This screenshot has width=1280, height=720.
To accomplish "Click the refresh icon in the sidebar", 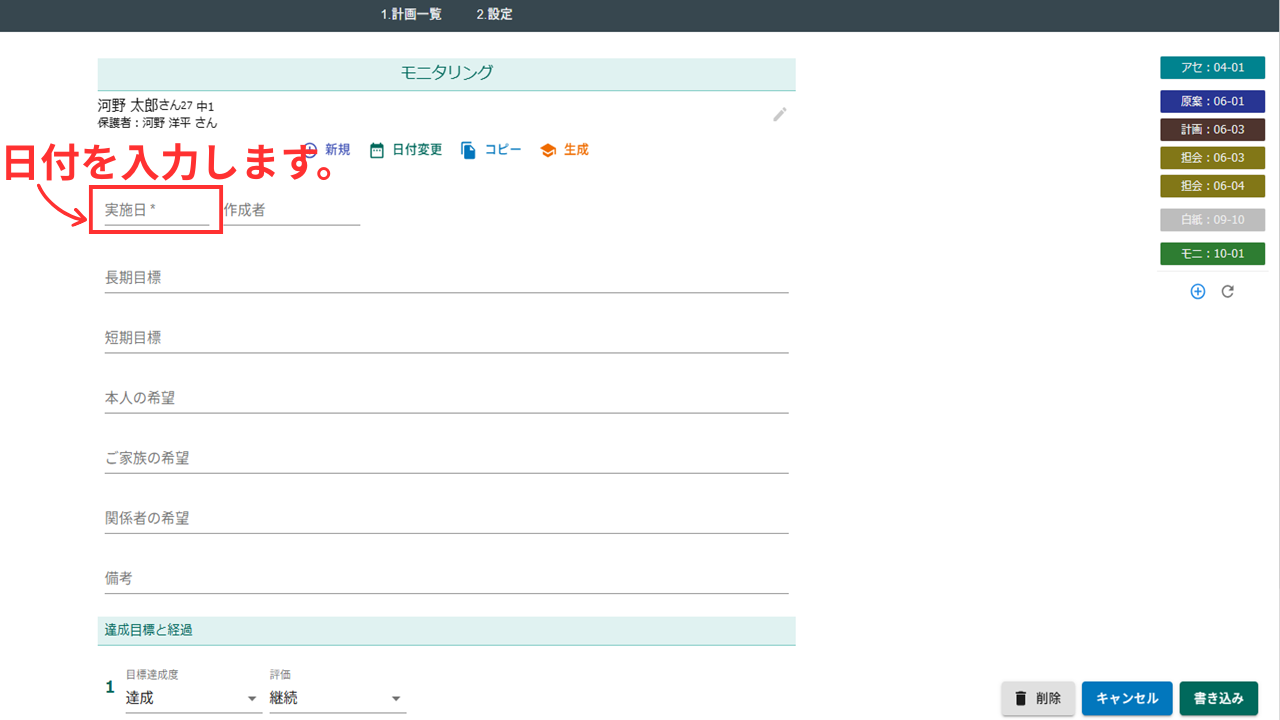I will [x=1228, y=291].
